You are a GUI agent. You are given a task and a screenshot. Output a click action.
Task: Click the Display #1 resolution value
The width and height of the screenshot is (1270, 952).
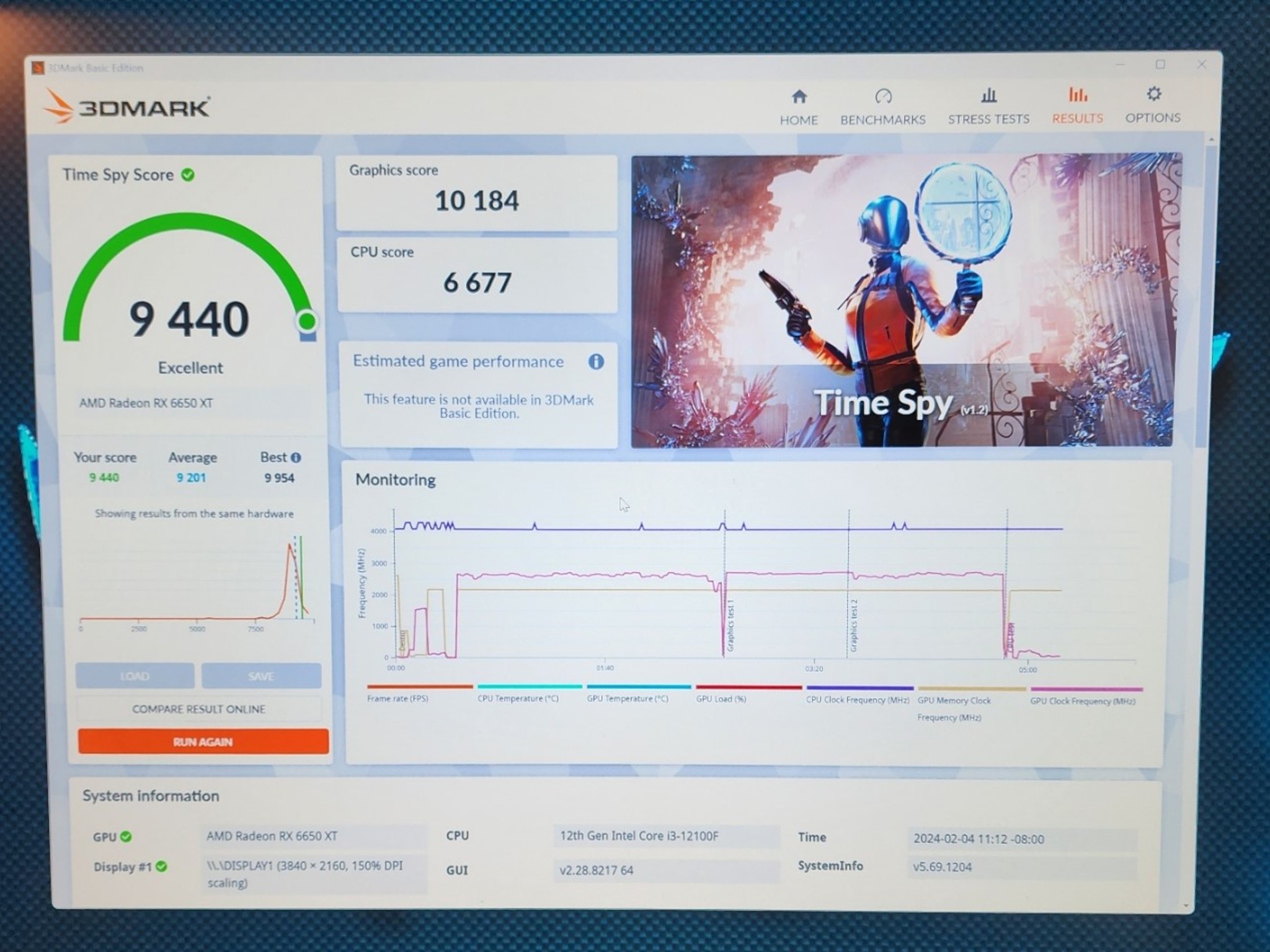point(314,874)
